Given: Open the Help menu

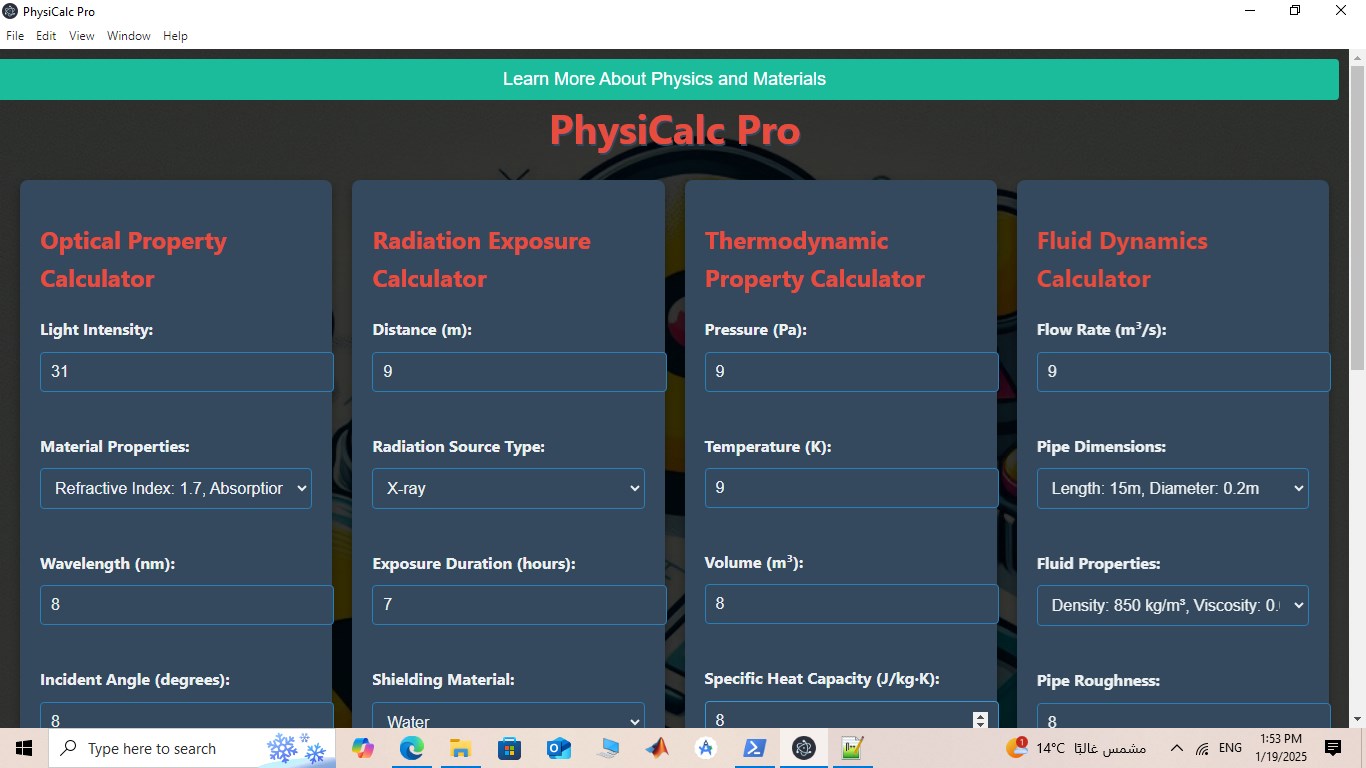Looking at the screenshot, I should [175, 36].
